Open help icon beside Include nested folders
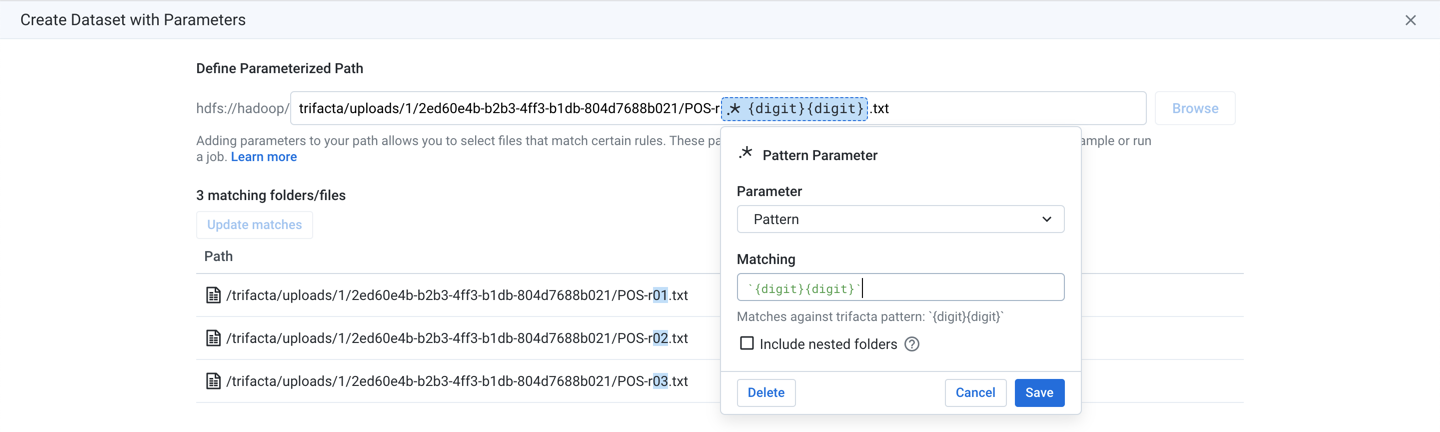Image resolution: width=1440 pixels, height=432 pixels. [x=912, y=344]
